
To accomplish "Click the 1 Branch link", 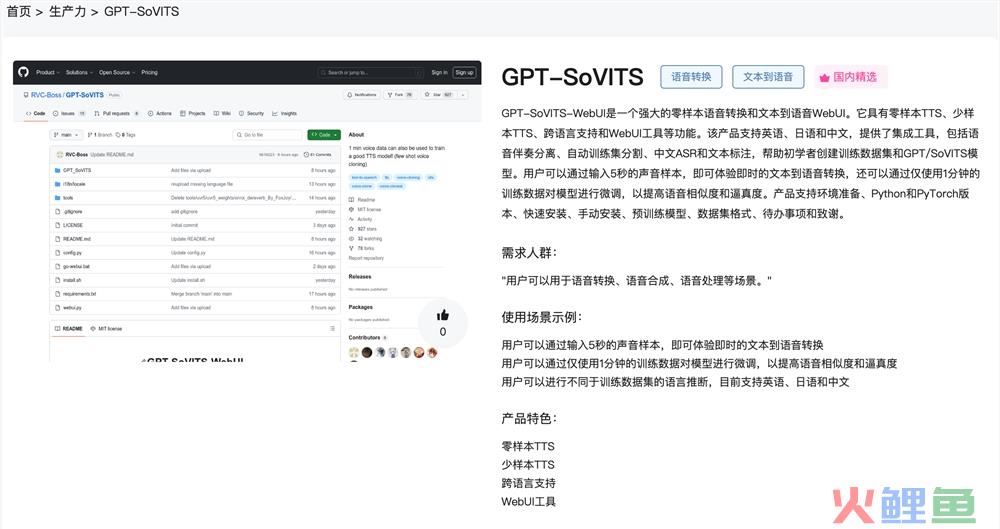I will click(99, 135).
